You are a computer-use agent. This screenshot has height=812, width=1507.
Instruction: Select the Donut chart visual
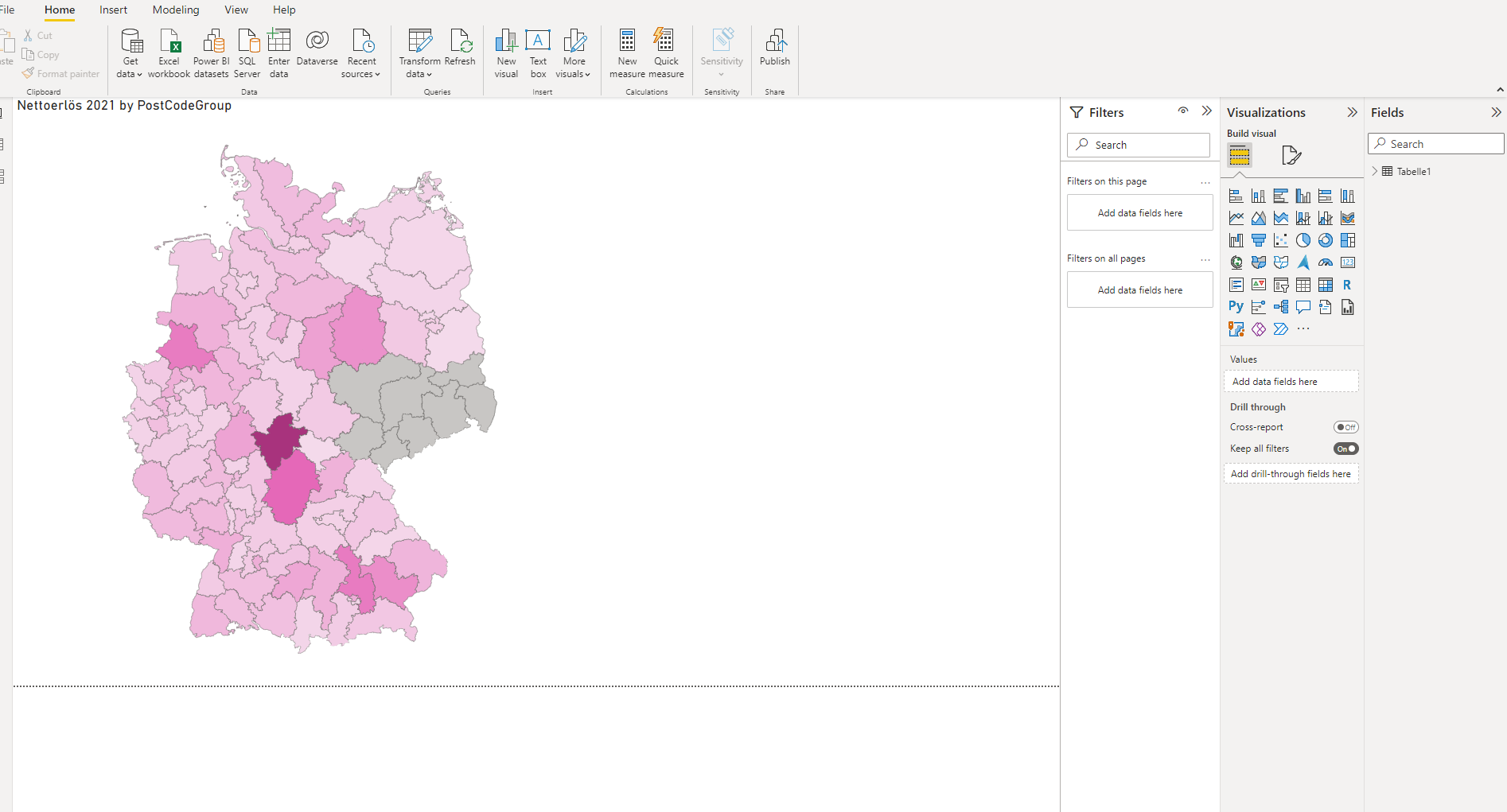click(x=1325, y=240)
